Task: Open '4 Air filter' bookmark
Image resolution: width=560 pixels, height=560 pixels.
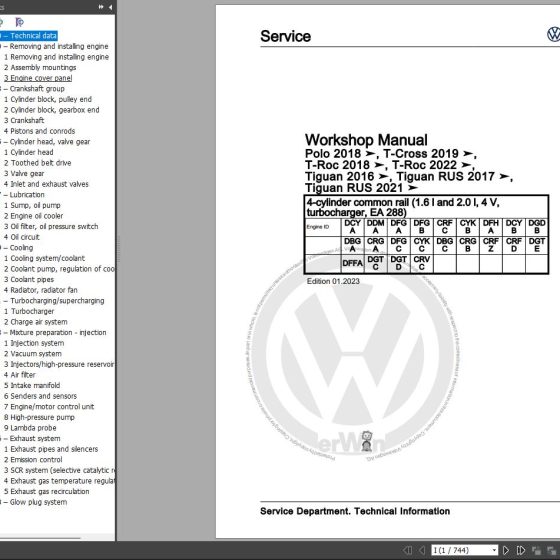Action: click(20, 375)
